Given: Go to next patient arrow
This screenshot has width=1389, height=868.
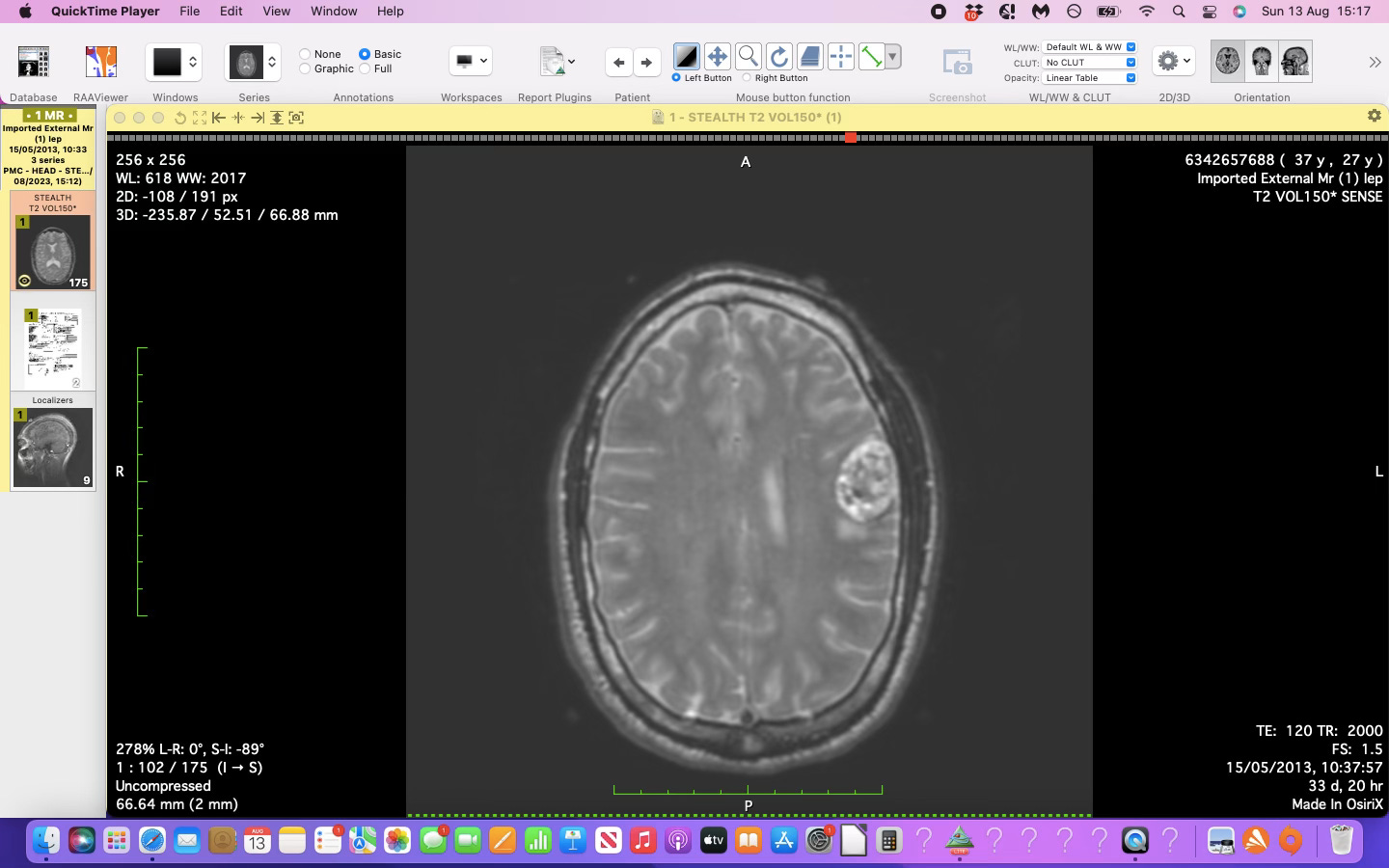Looking at the screenshot, I should pos(646,63).
